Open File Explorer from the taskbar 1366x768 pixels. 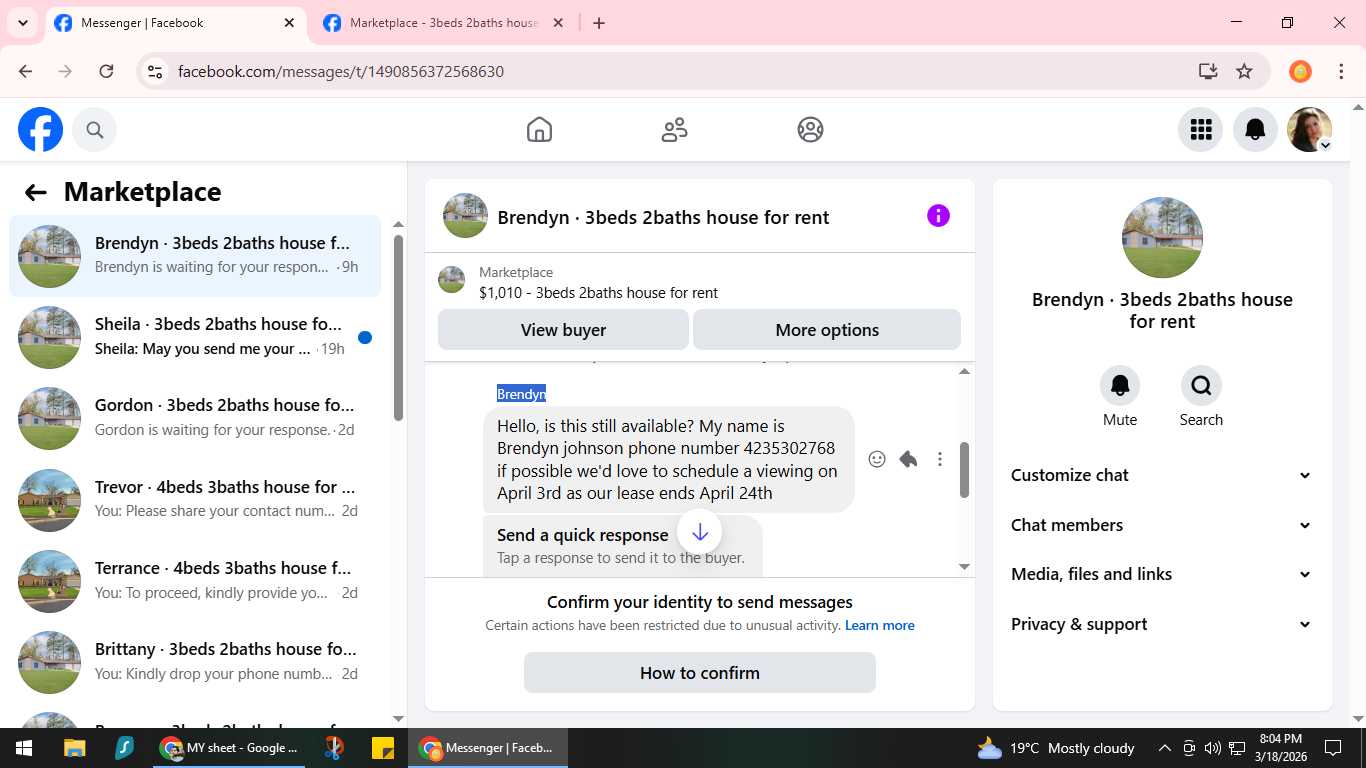click(x=74, y=748)
